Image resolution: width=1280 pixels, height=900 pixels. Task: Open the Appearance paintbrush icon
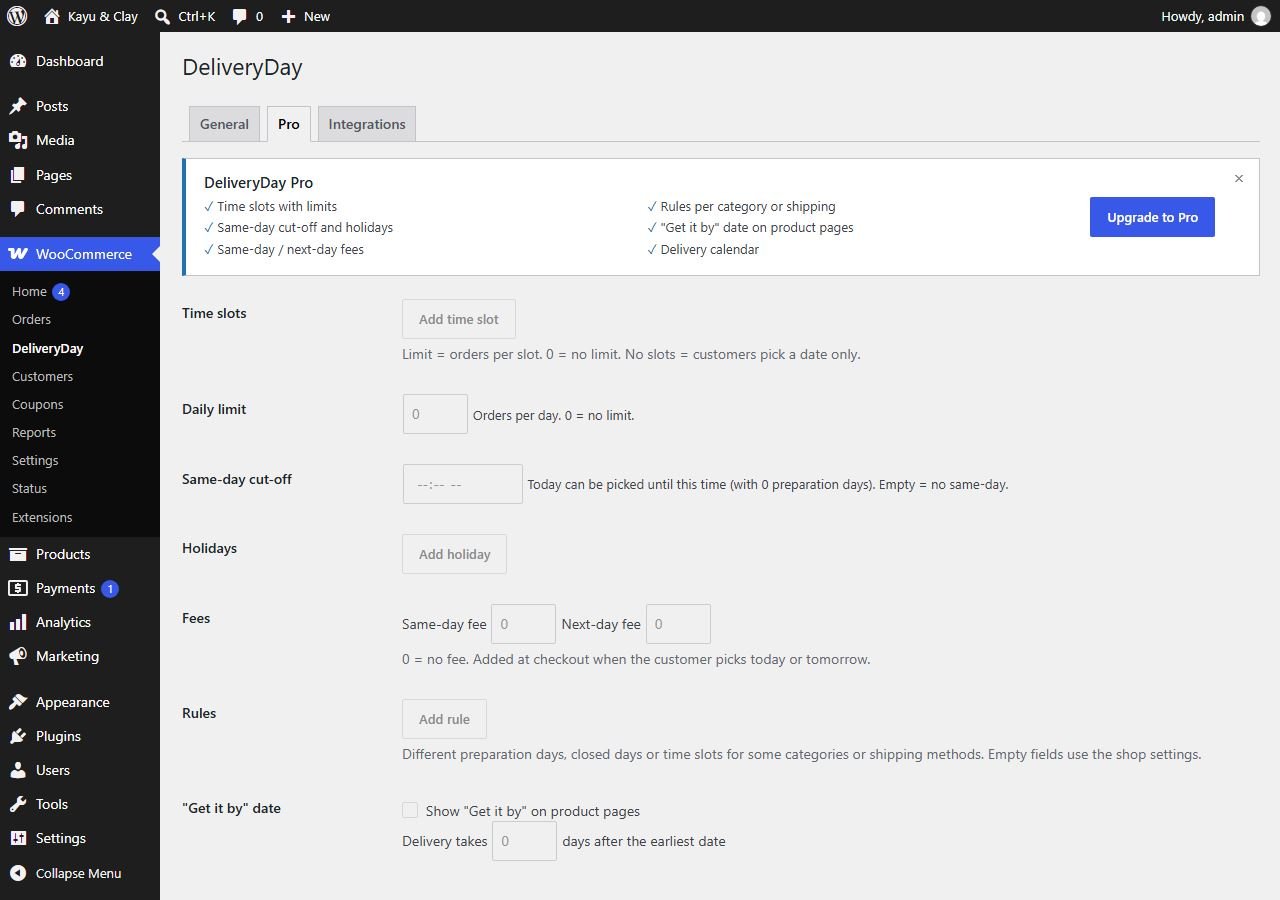click(x=18, y=702)
